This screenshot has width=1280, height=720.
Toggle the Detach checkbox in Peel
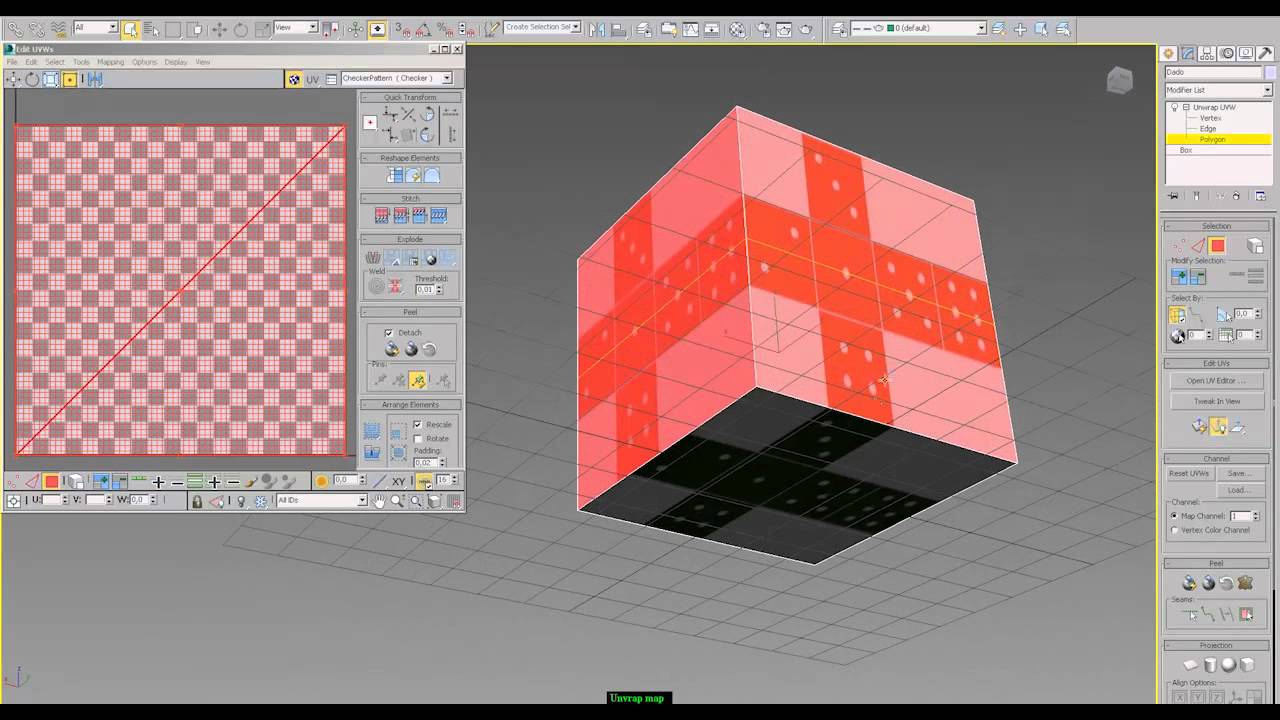389,333
